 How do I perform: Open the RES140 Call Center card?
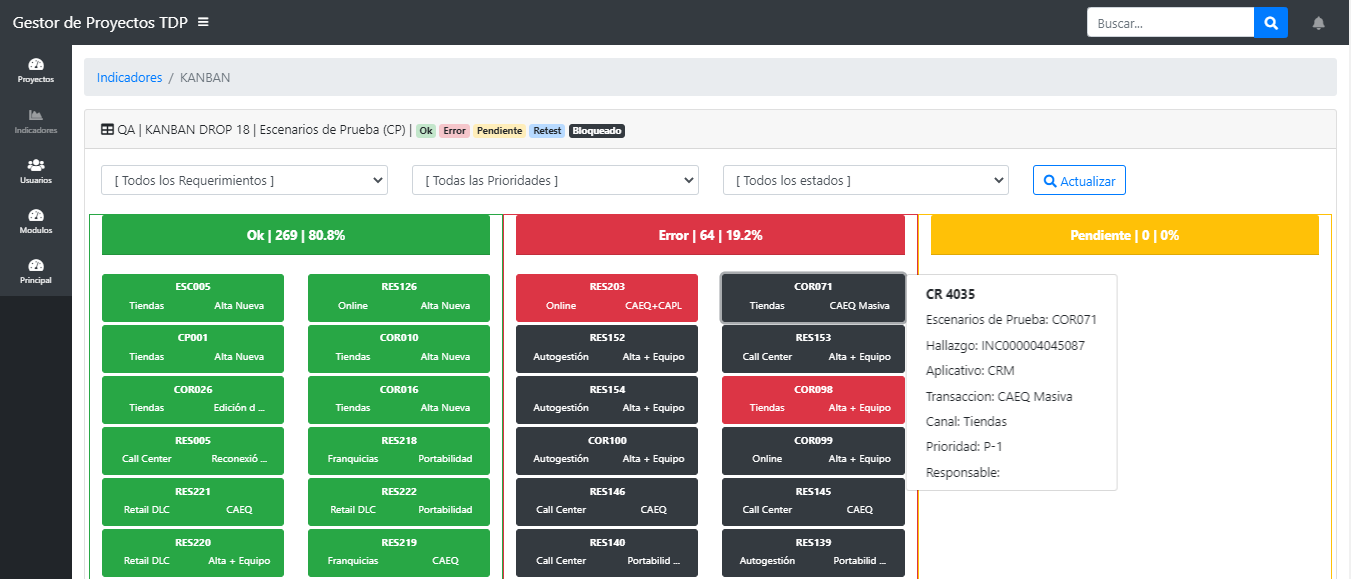click(x=607, y=552)
